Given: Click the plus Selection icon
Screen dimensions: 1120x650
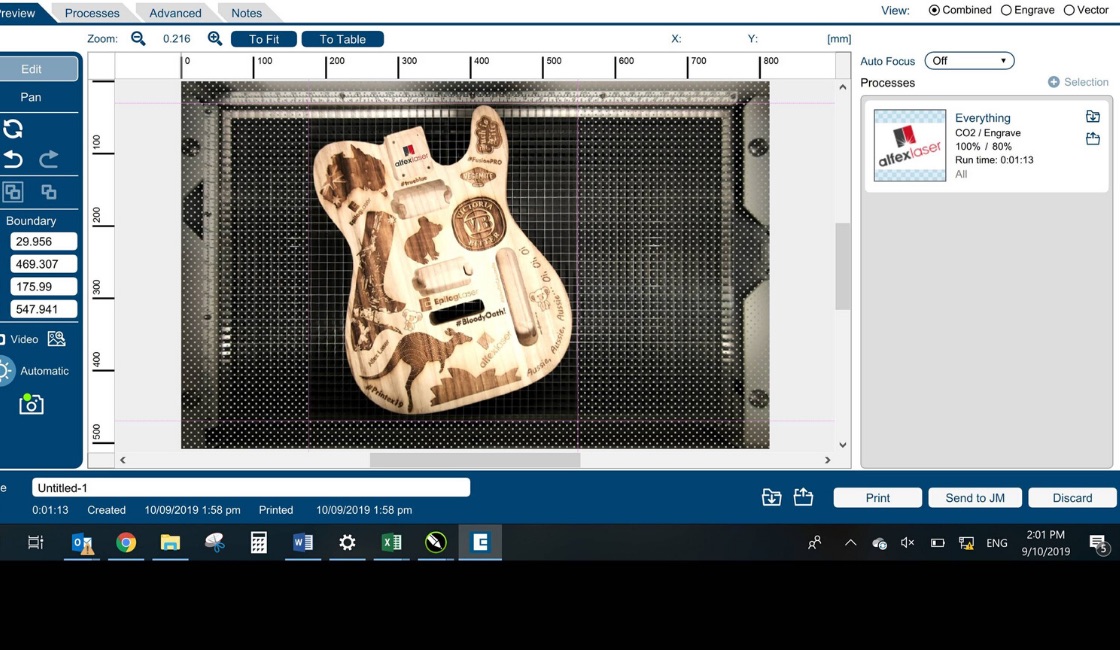Looking at the screenshot, I should coord(1054,82).
